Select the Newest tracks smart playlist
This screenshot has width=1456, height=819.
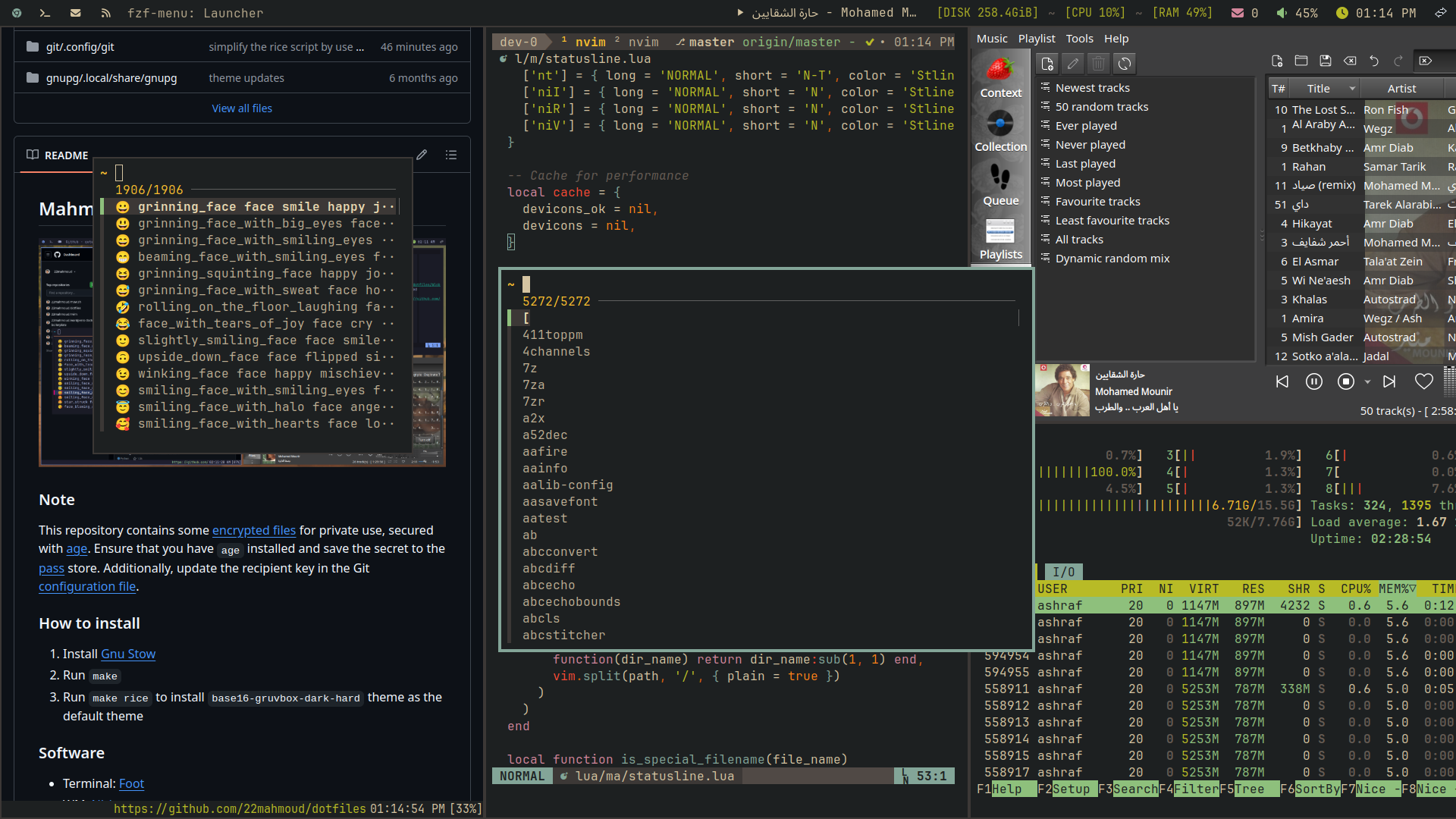[x=1092, y=88]
